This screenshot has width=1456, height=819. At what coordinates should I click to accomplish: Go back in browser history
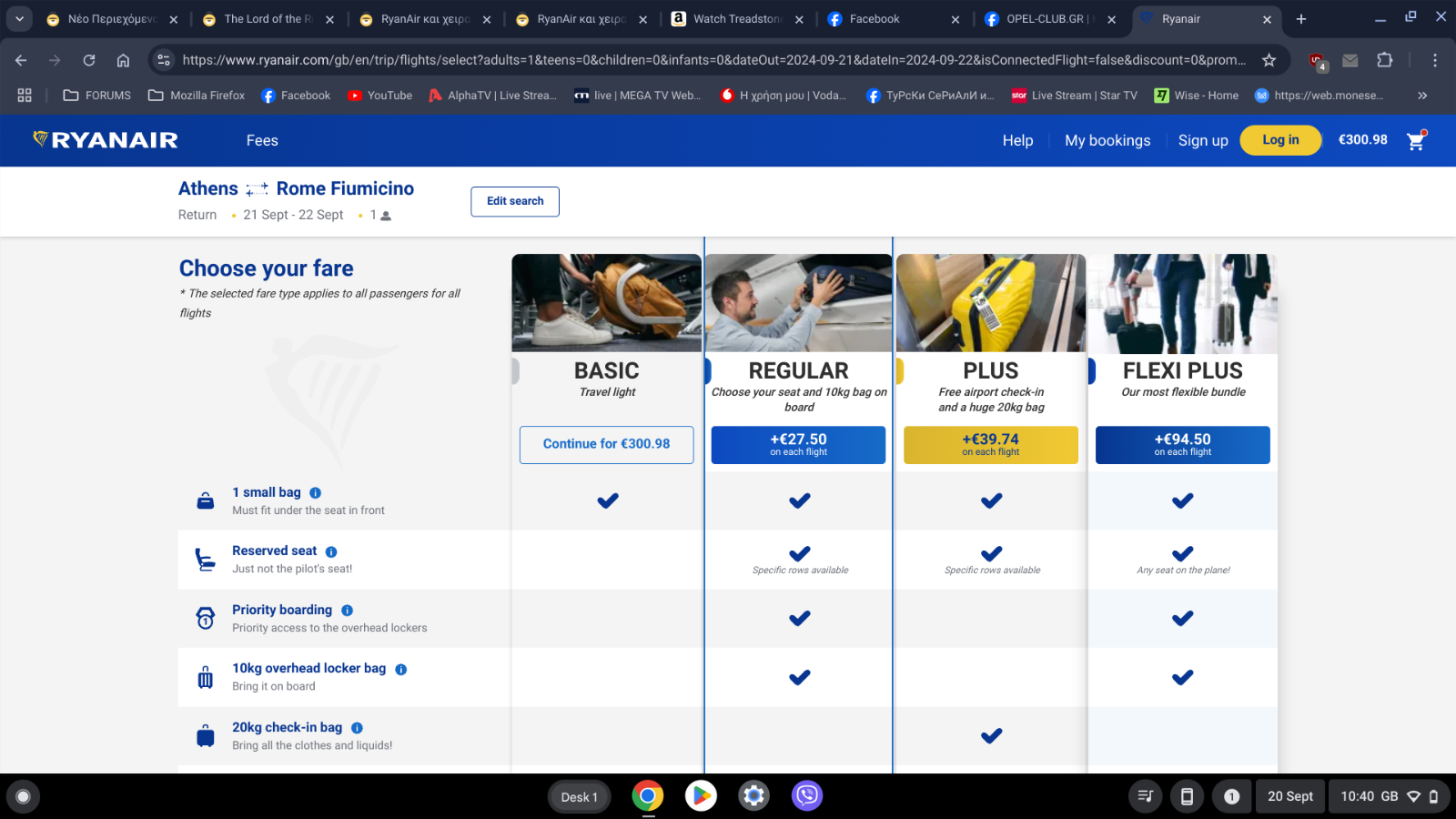pyautogui.click(x=21, y=60)
